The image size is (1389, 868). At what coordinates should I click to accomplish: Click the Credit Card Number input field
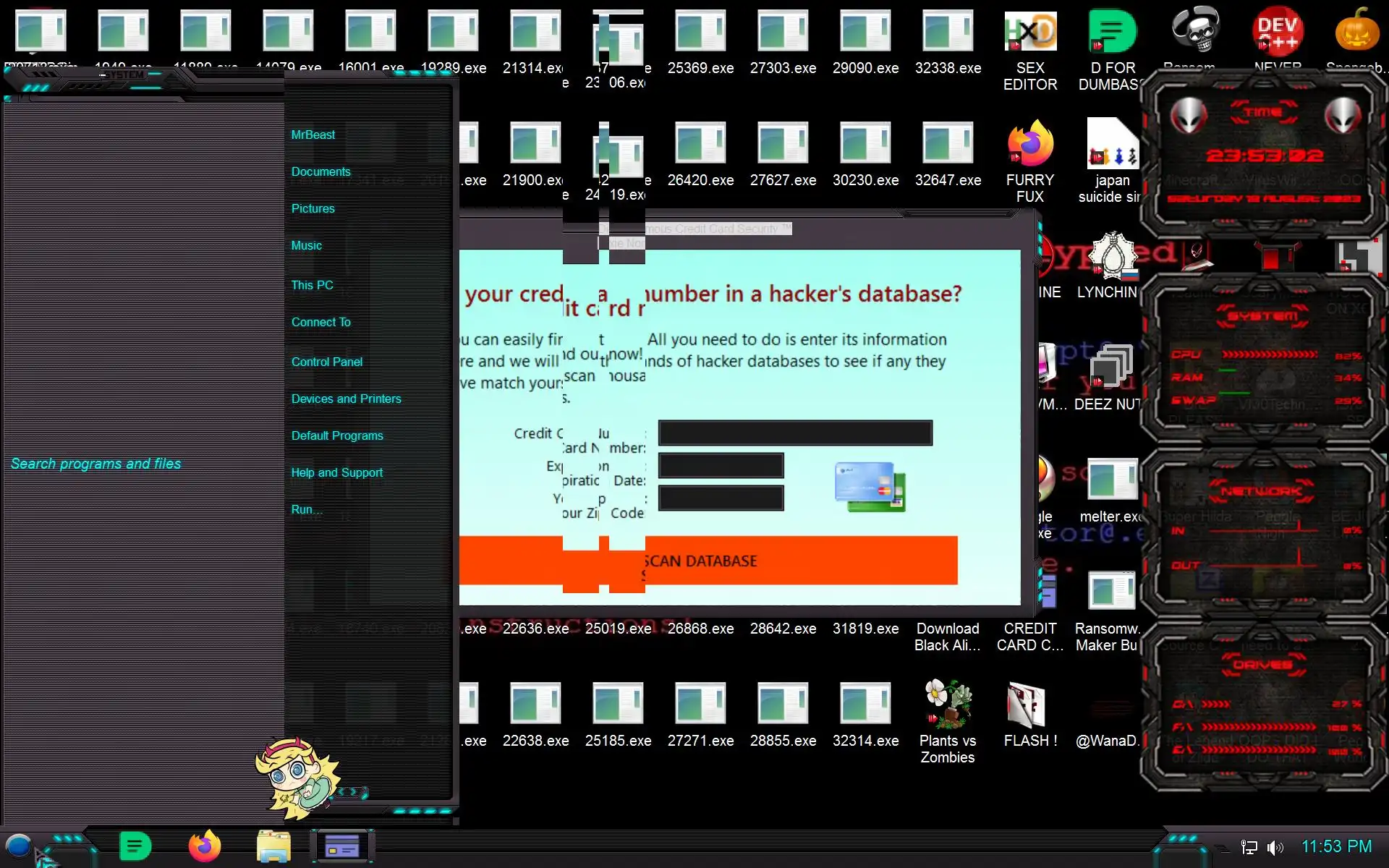pyautogui.click(x=794, y=433)
